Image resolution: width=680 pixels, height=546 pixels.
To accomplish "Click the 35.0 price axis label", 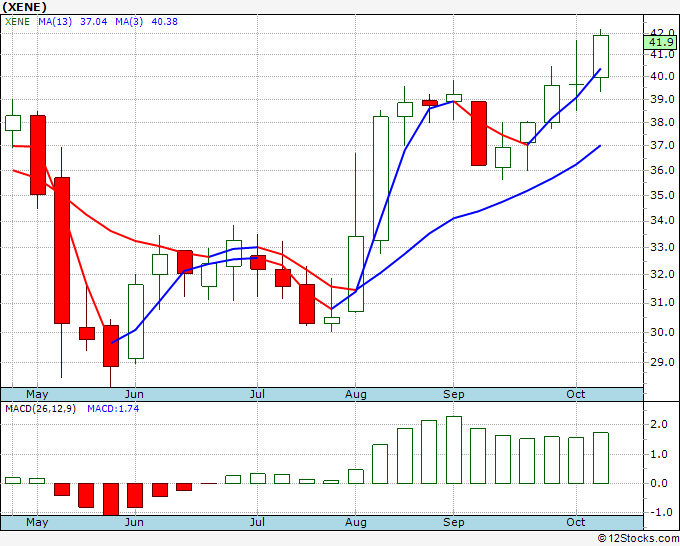I will tap(663, 196).
